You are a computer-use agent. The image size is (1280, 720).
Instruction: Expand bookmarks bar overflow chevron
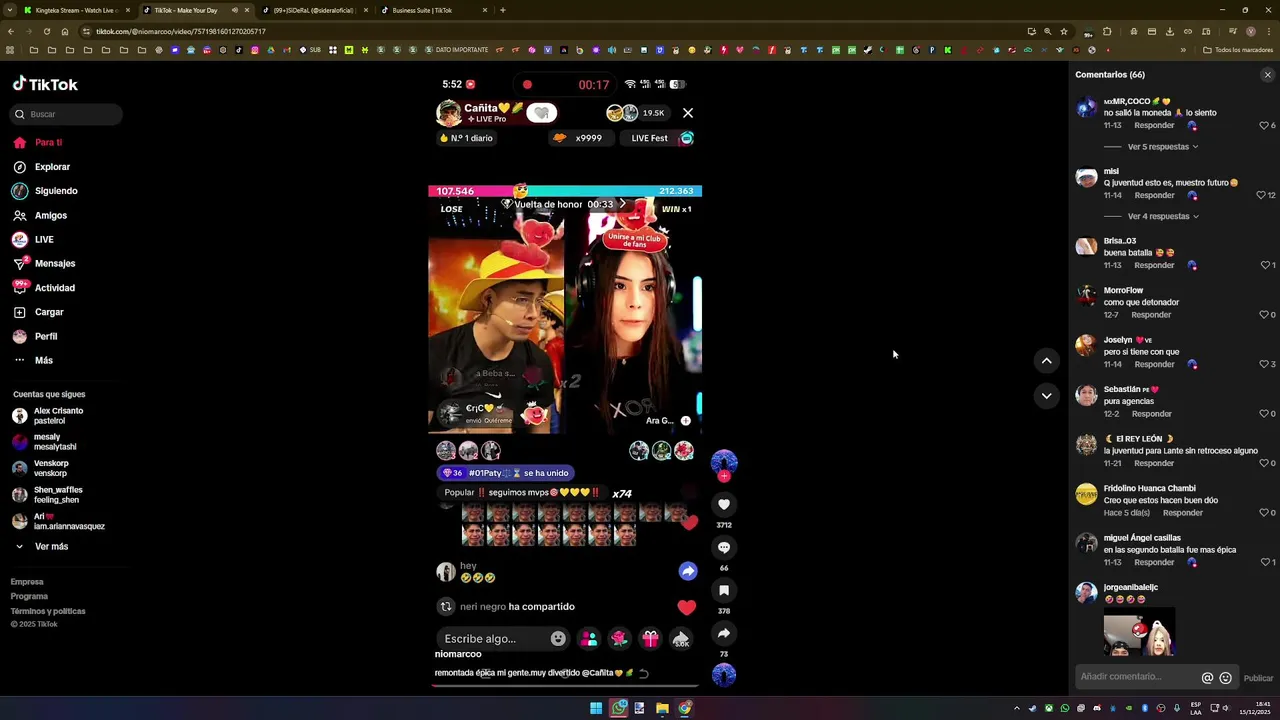1183,50
